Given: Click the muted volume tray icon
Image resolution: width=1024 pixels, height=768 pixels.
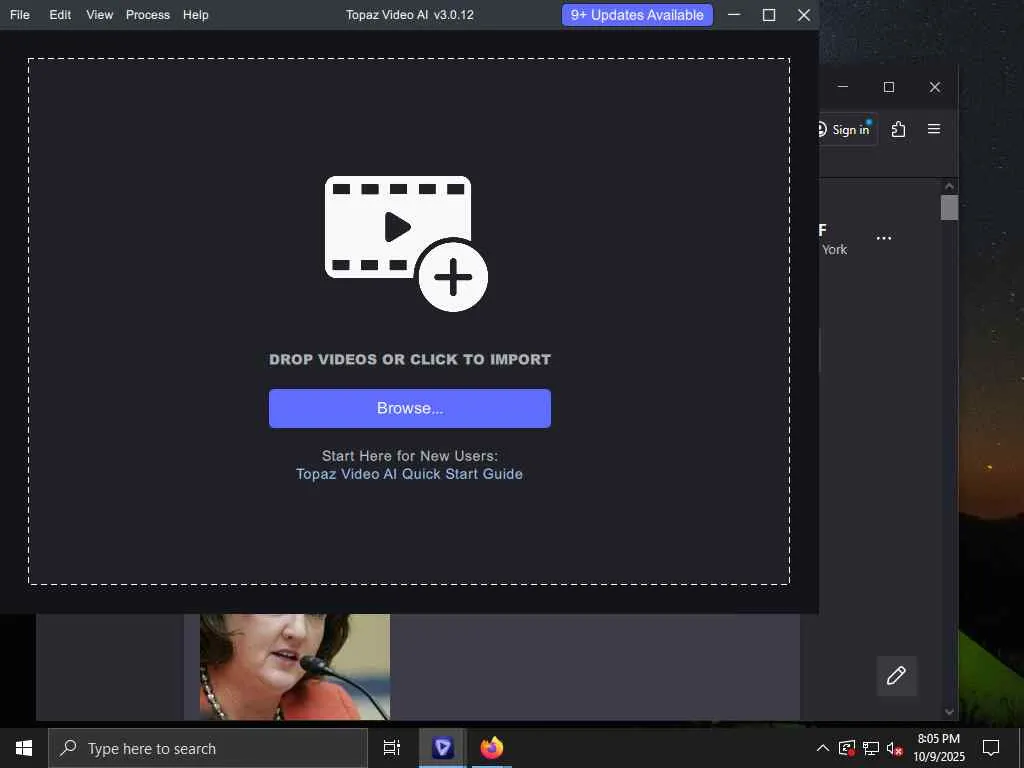Looking at the screenshot, I should coord(894,748).
